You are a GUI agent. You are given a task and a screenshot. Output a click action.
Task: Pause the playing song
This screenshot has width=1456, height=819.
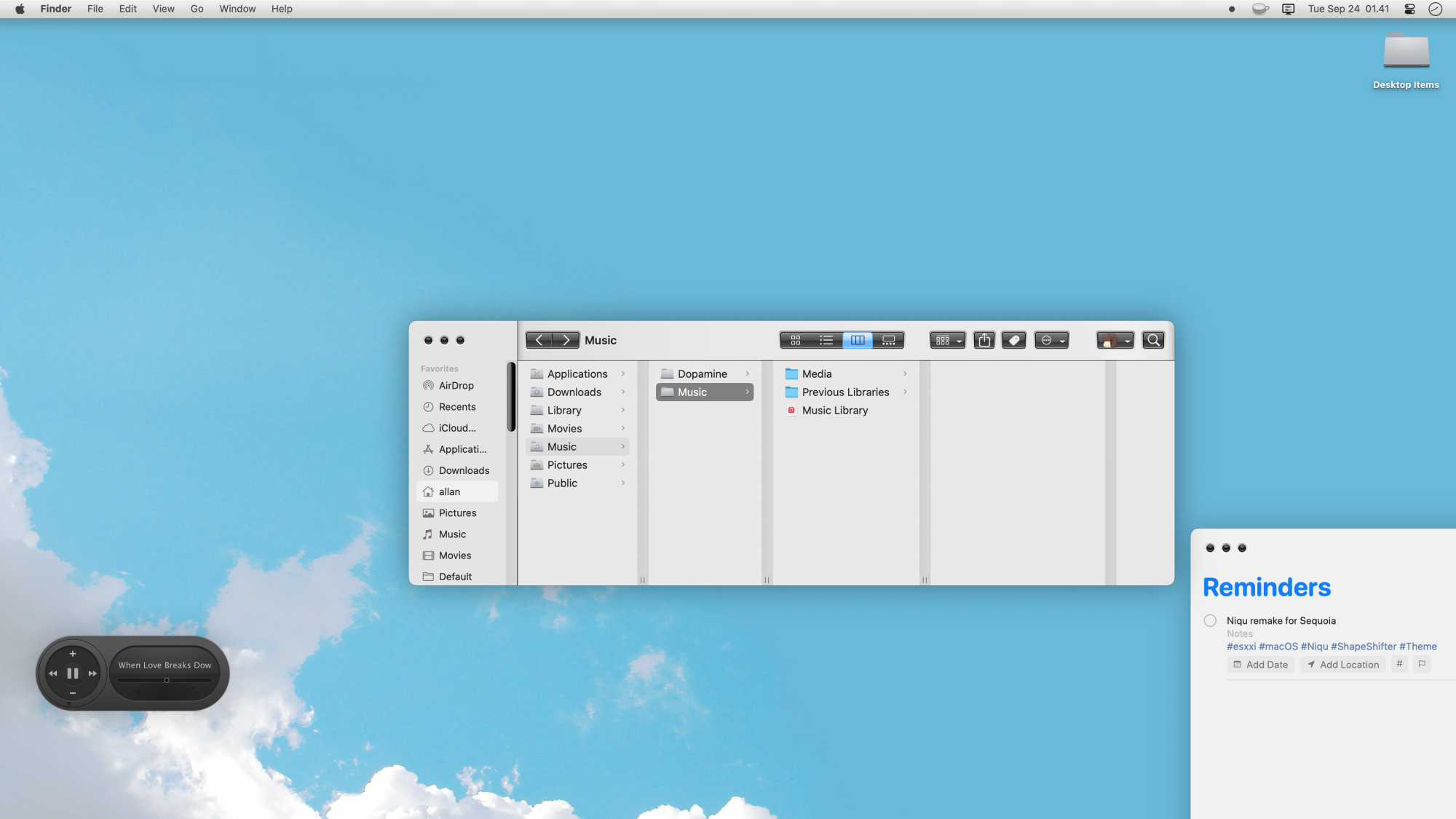(x=73, y=673)
